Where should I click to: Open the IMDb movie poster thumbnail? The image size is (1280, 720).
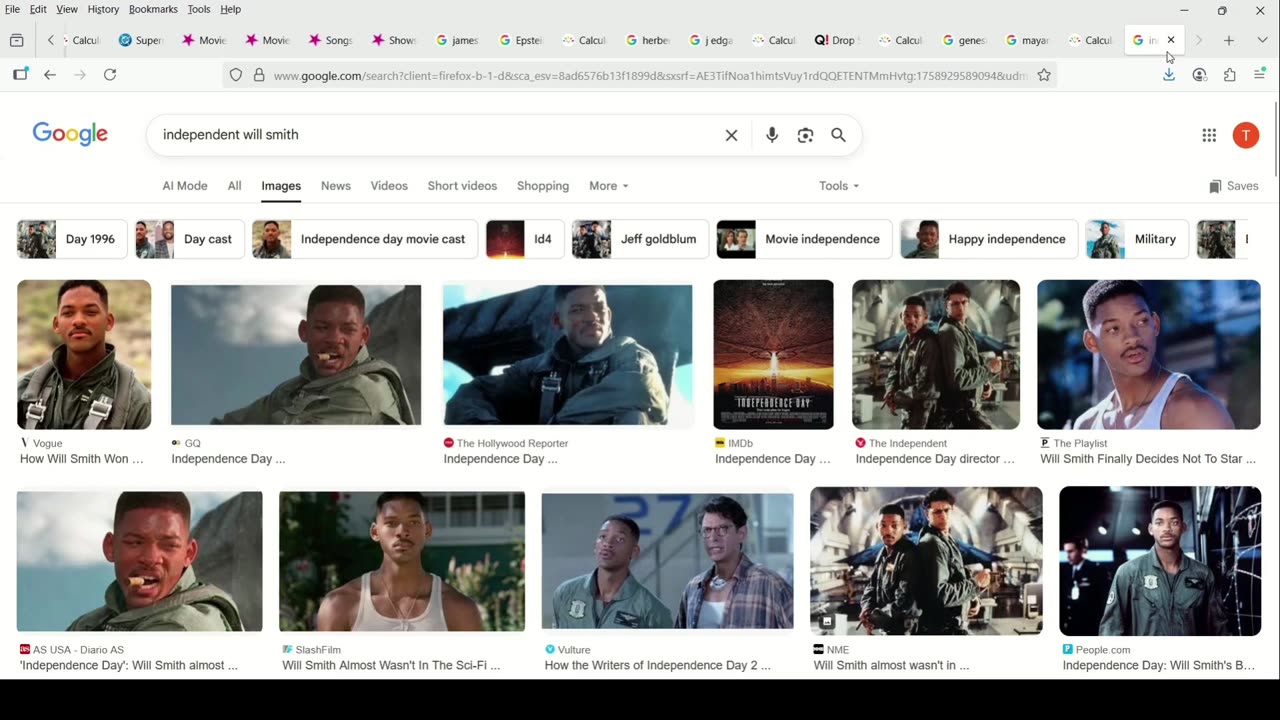click(773, 355)
